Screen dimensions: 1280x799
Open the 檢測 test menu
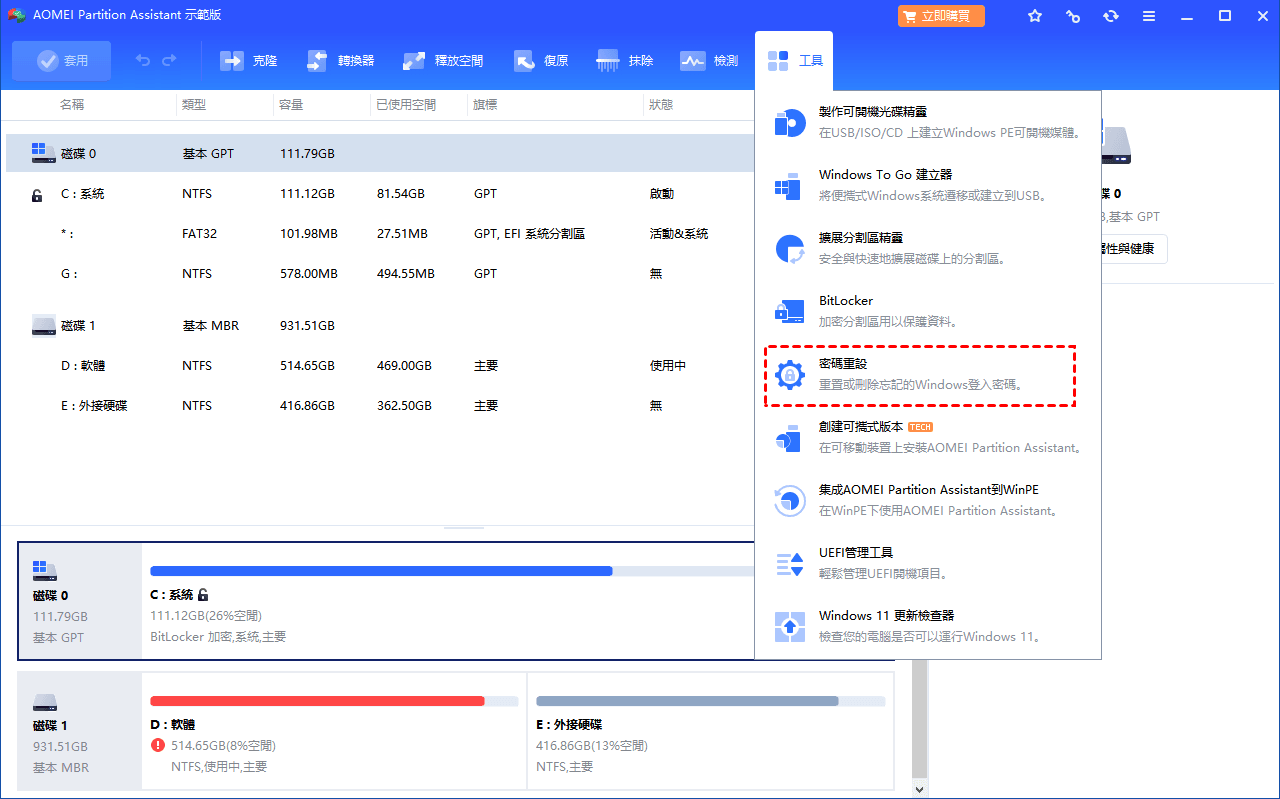709,61
